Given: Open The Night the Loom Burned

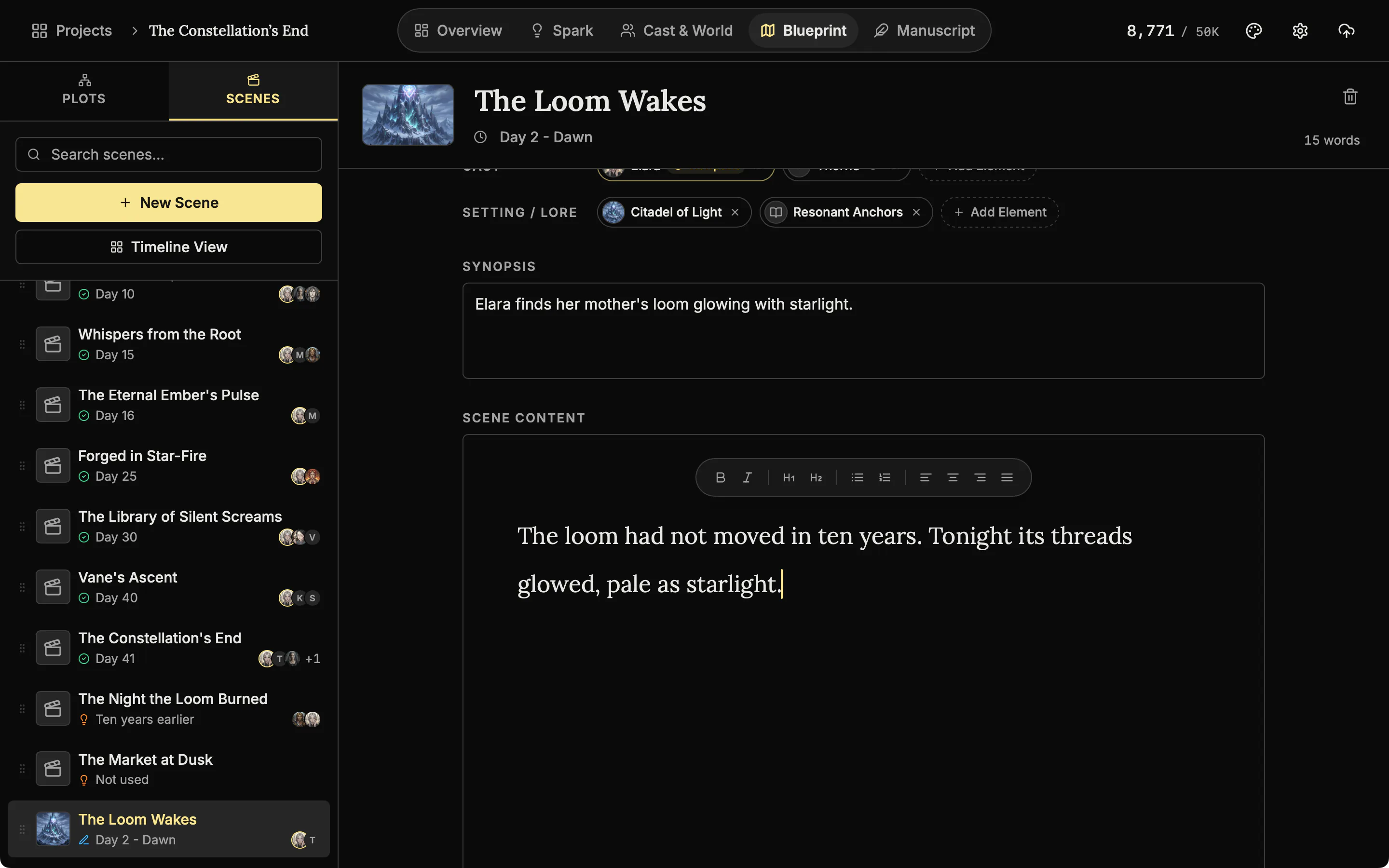Looking at the screenshot, I should (x=169, y=708).
